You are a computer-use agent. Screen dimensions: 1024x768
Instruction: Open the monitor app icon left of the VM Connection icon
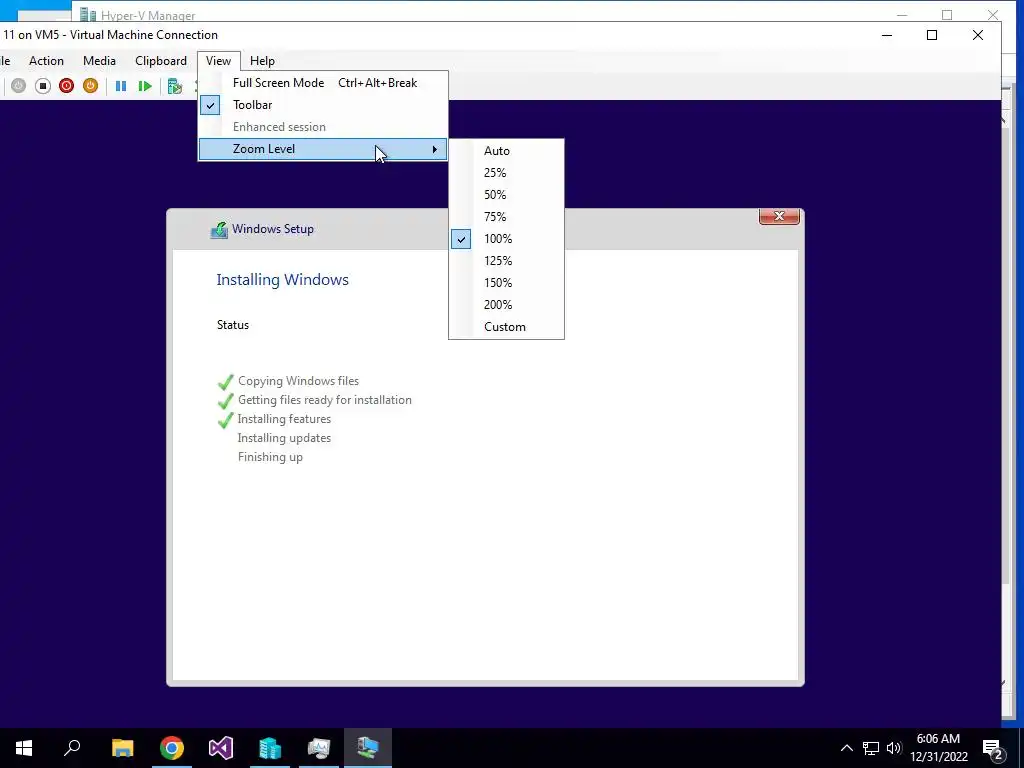tap(319, 748)
